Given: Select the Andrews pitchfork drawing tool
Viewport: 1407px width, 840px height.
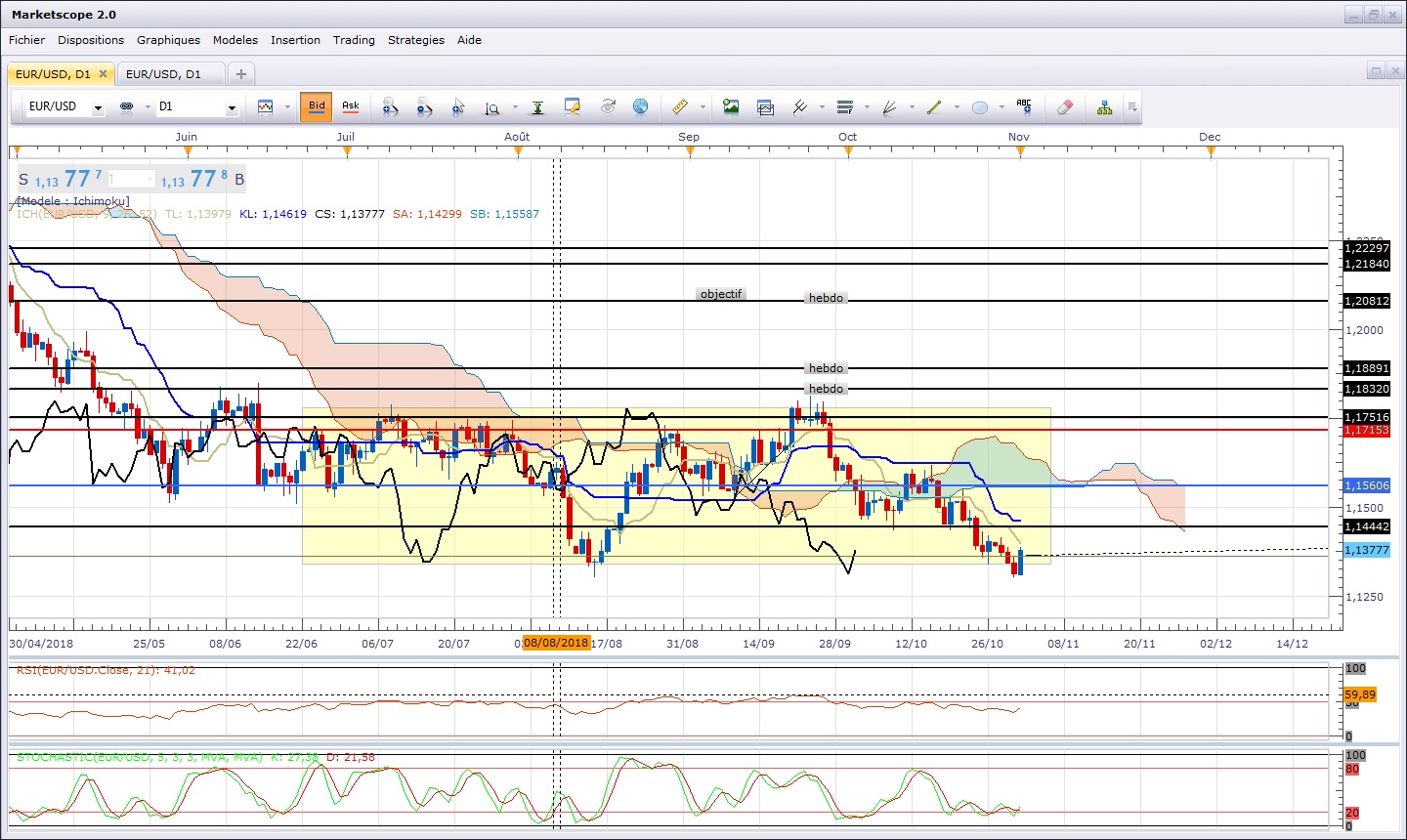Looking at the screenshot, I should (x=800, y=106).
